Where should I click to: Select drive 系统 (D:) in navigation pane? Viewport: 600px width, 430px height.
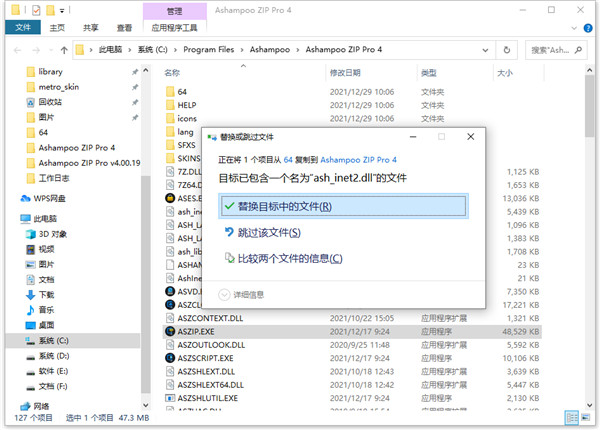[54, 356]
